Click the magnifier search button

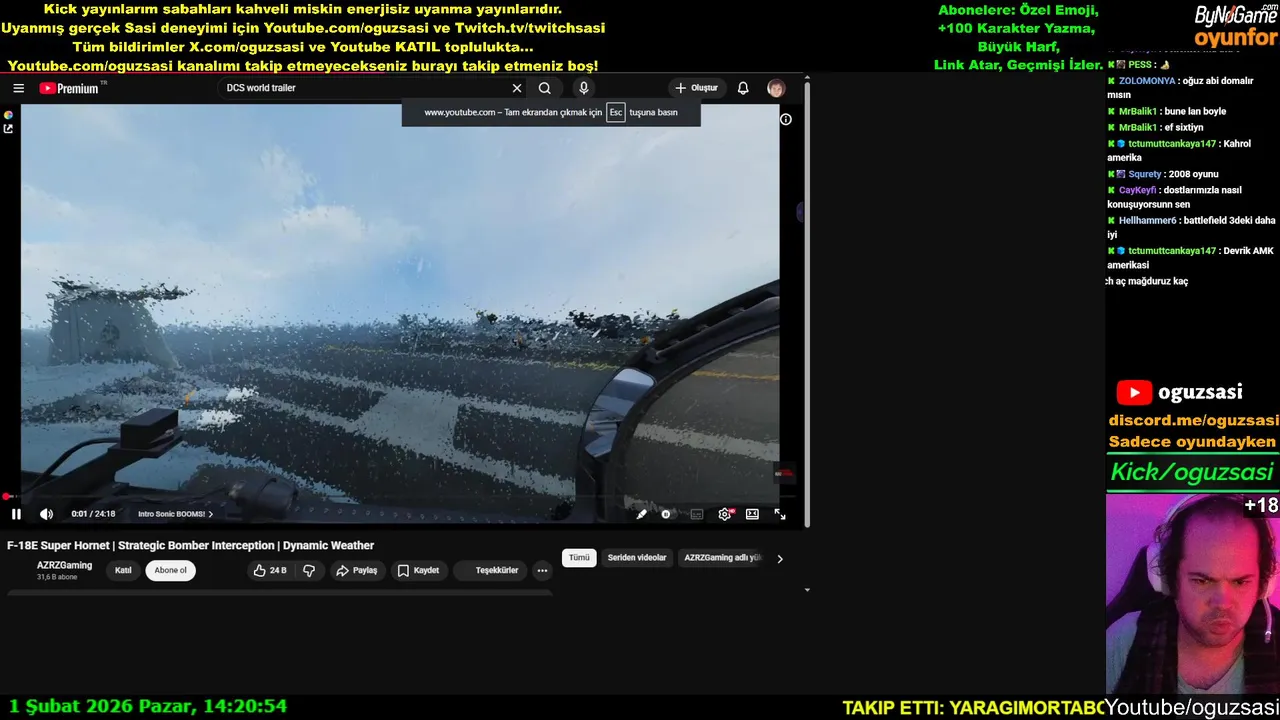[544, 88]
